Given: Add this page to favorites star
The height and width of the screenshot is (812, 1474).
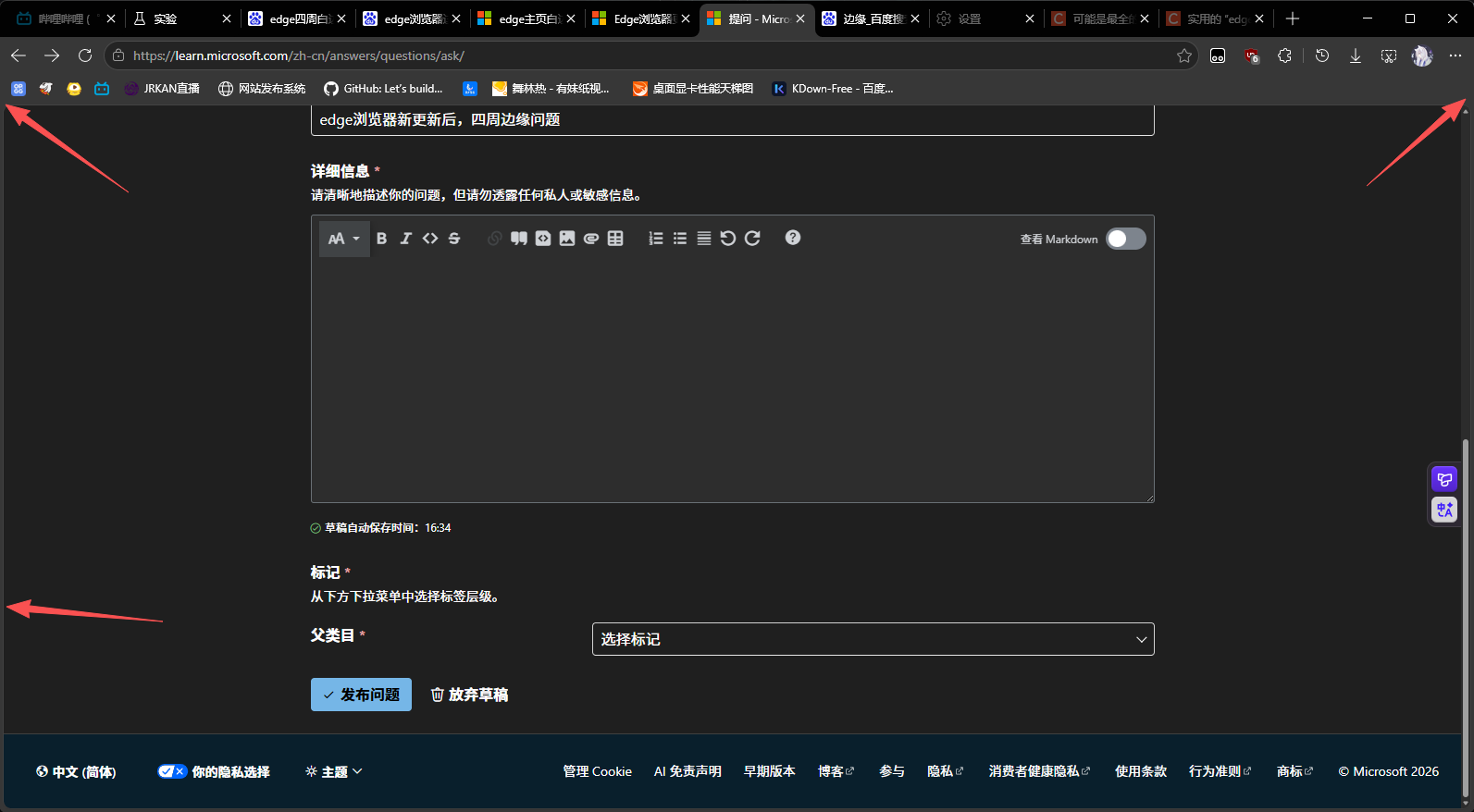Looking at the screenshot, I should coord(1184,55).
